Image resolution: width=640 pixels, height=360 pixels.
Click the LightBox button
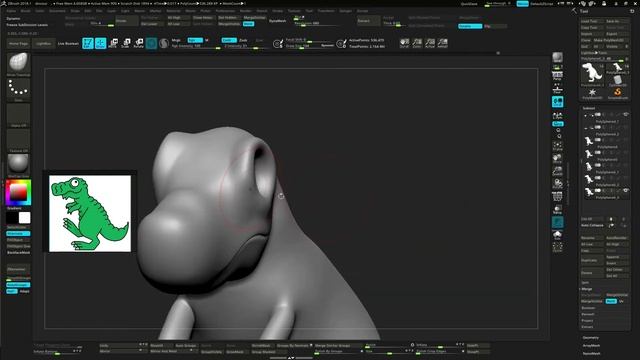(43, 43)
